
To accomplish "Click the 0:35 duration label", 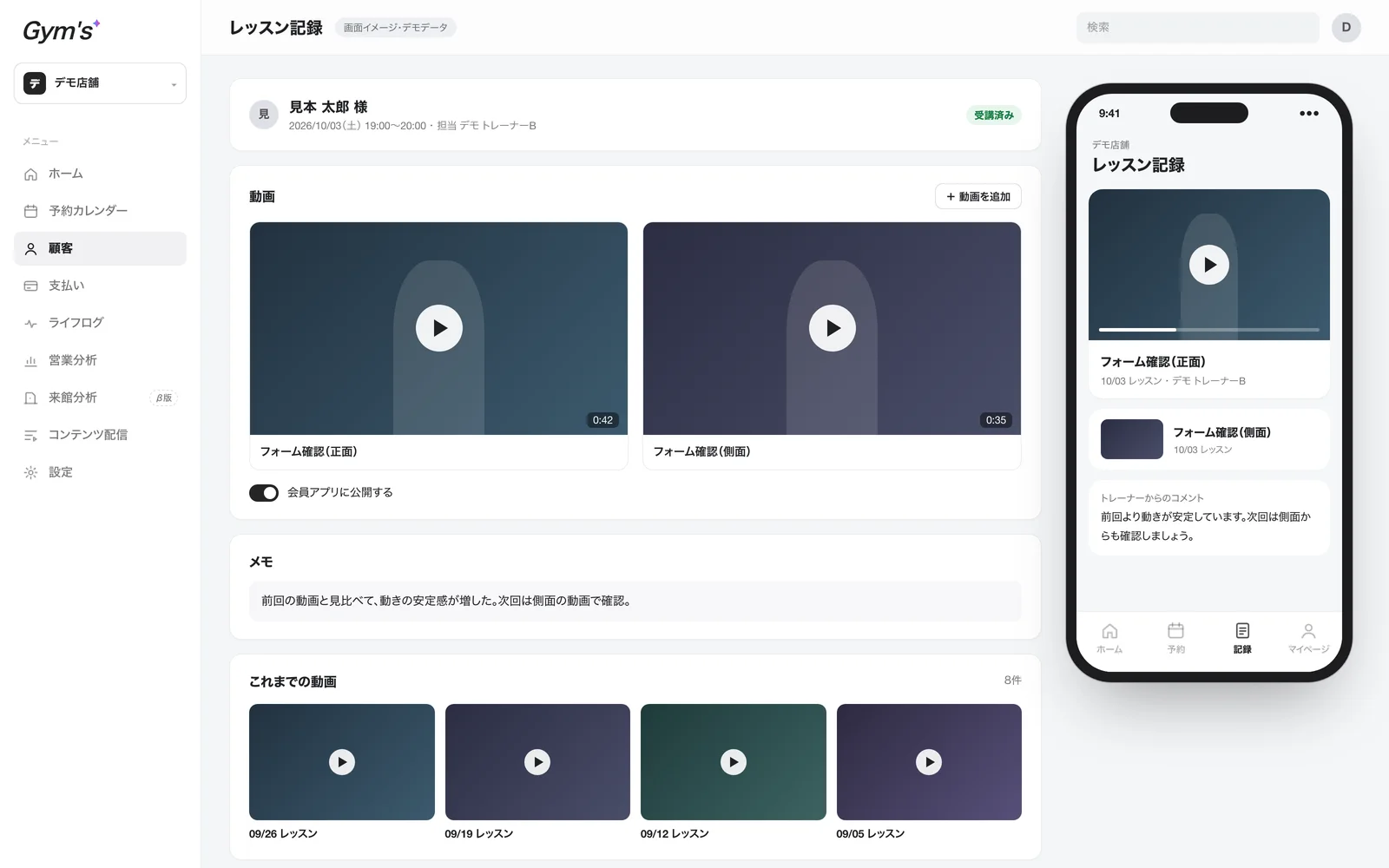I will (x=996, y=420).
